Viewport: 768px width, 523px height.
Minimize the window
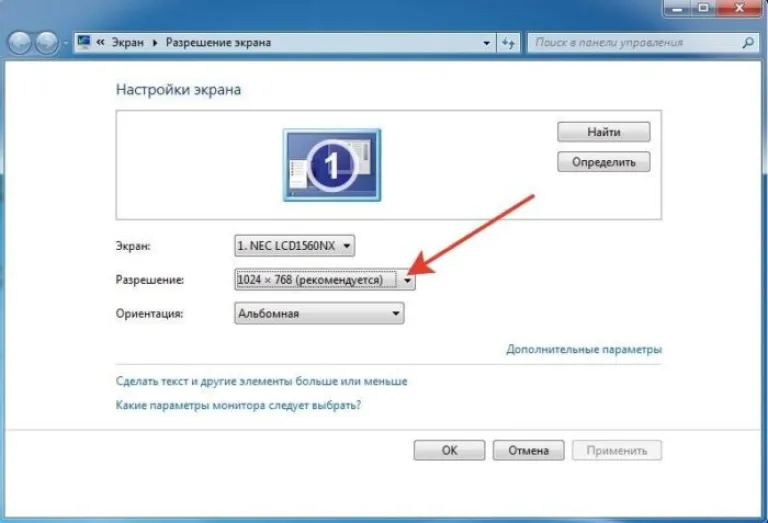pos(677,7)
